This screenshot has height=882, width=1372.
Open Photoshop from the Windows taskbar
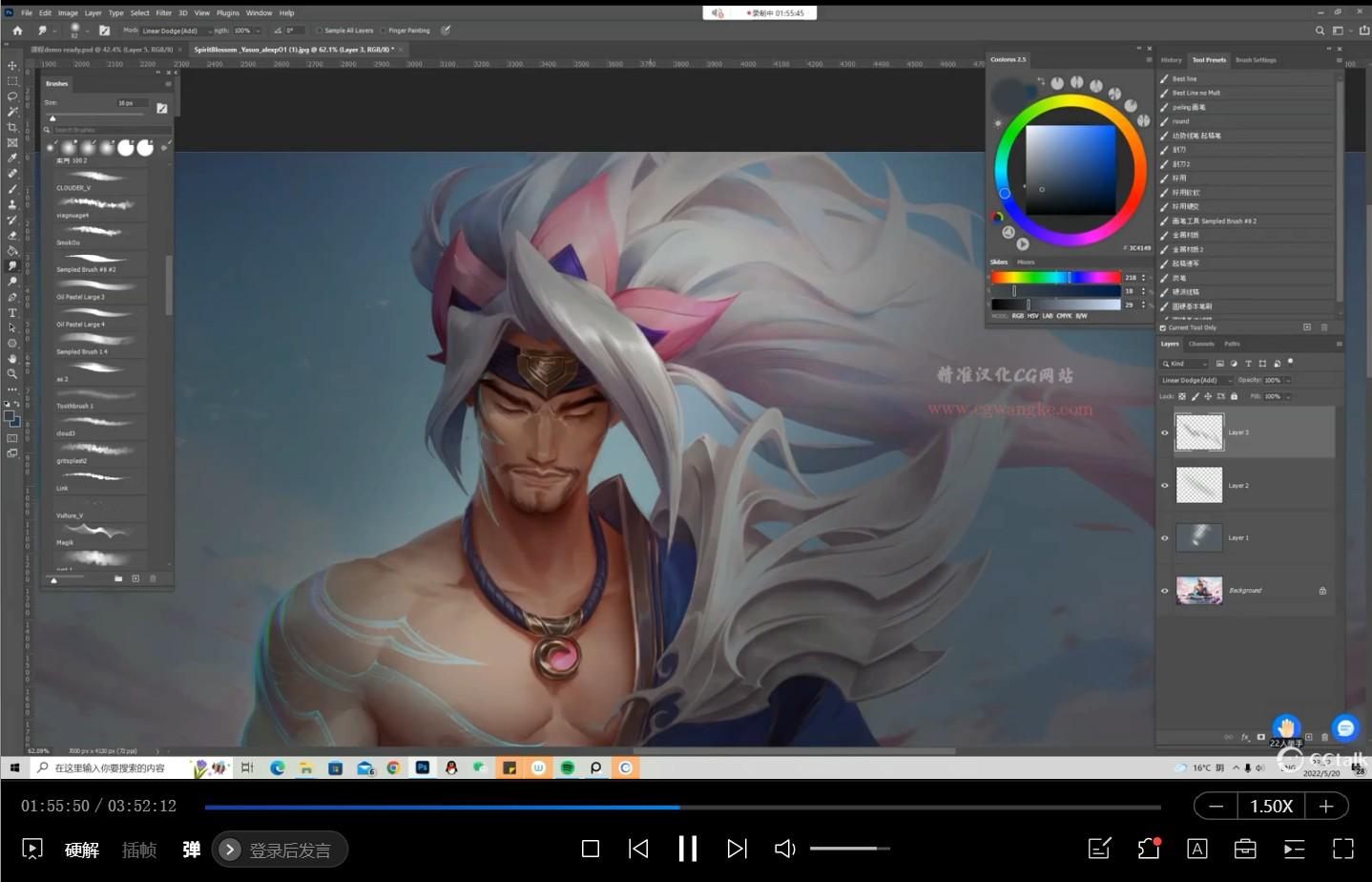(x=423, y=767)
